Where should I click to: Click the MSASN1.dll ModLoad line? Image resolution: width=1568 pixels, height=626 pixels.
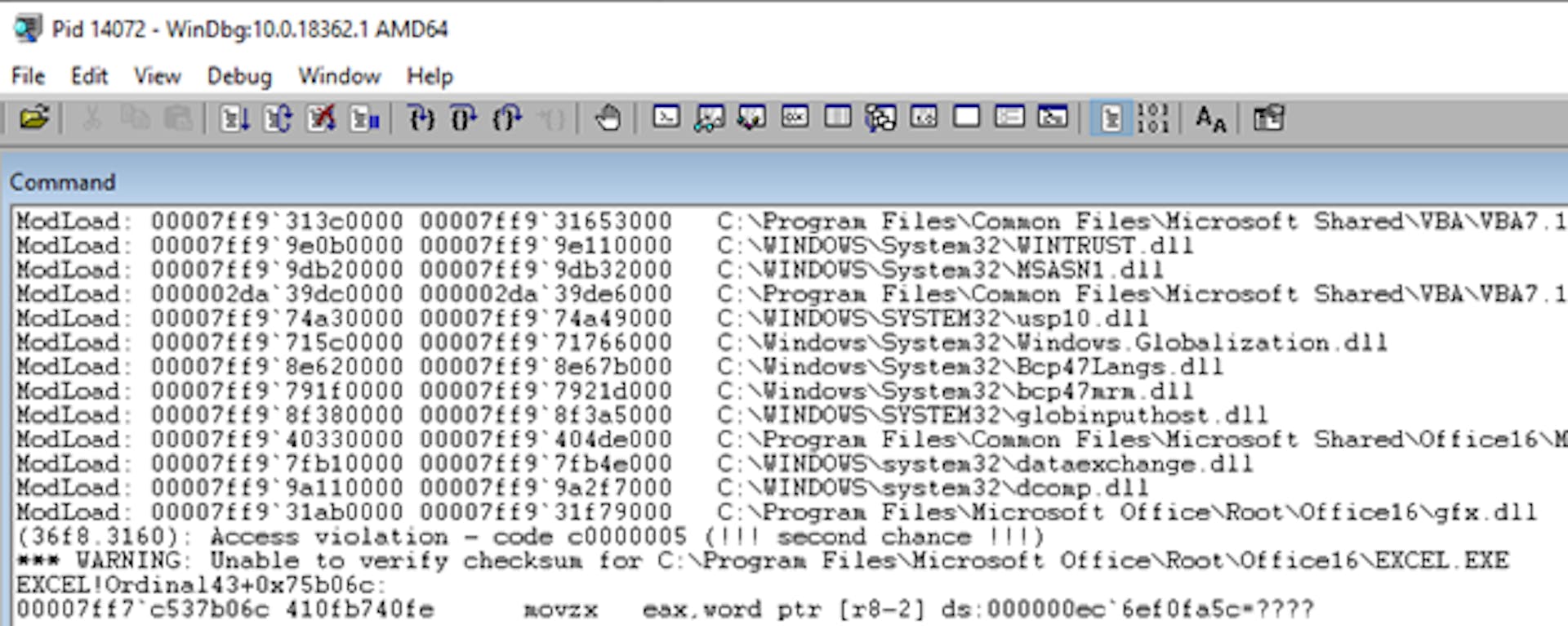pos(590,270)
